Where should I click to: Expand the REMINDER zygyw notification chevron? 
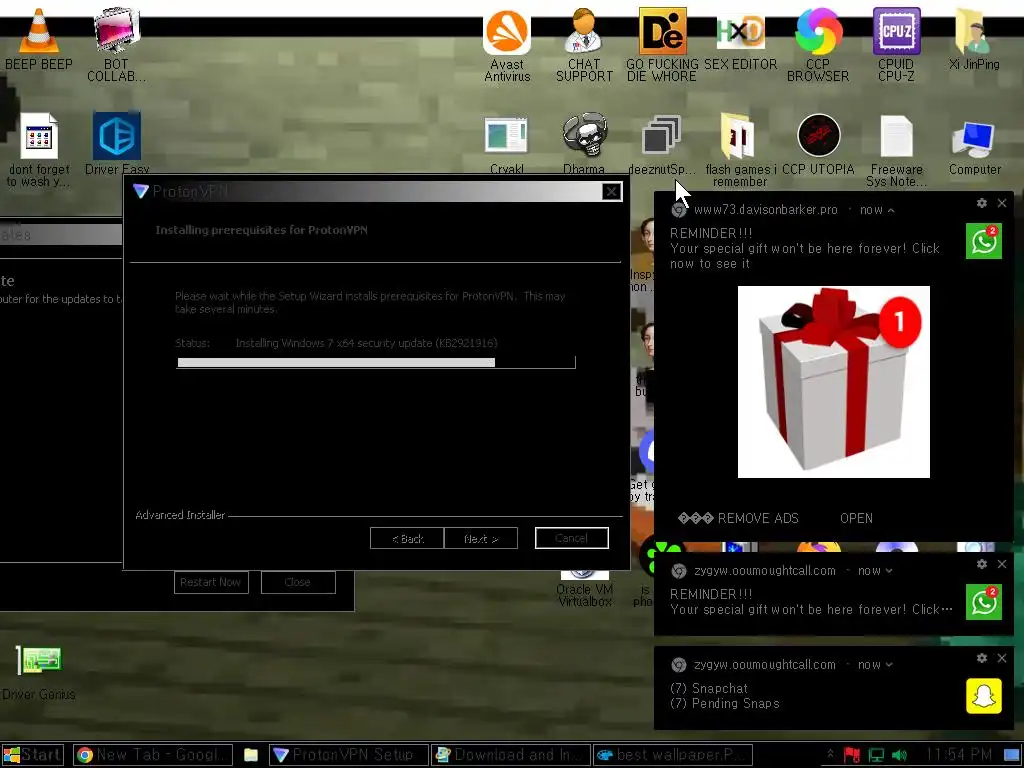coord(889,571)
